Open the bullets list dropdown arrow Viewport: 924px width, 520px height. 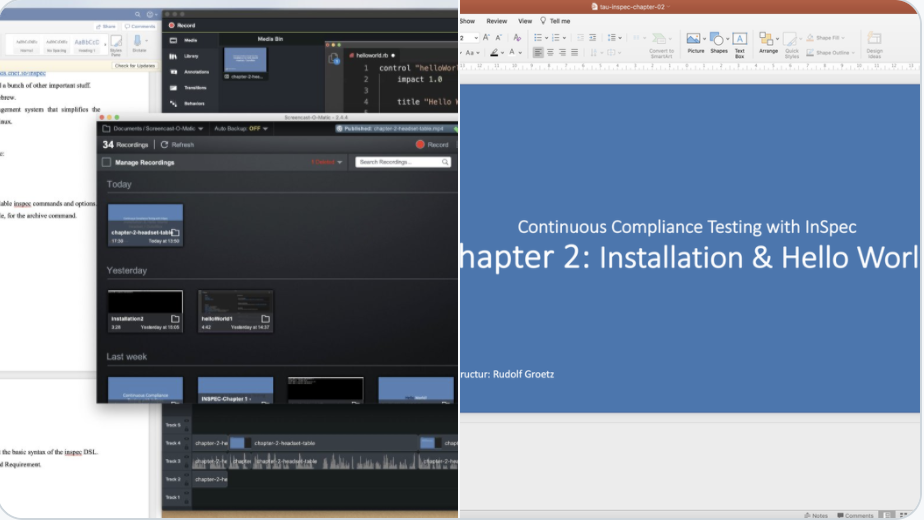[x=547, y=38]
